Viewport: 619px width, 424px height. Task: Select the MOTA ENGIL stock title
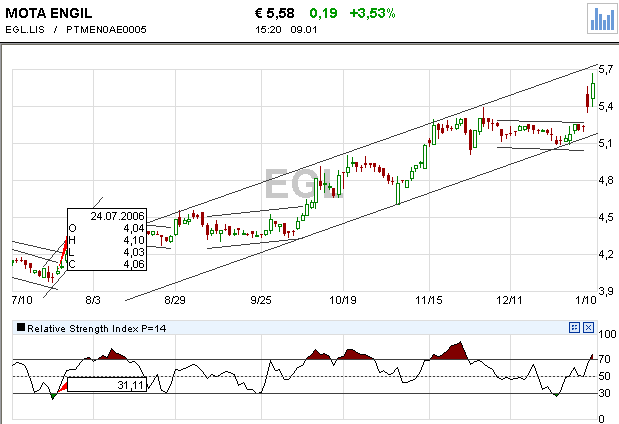[x=49, y=13]
